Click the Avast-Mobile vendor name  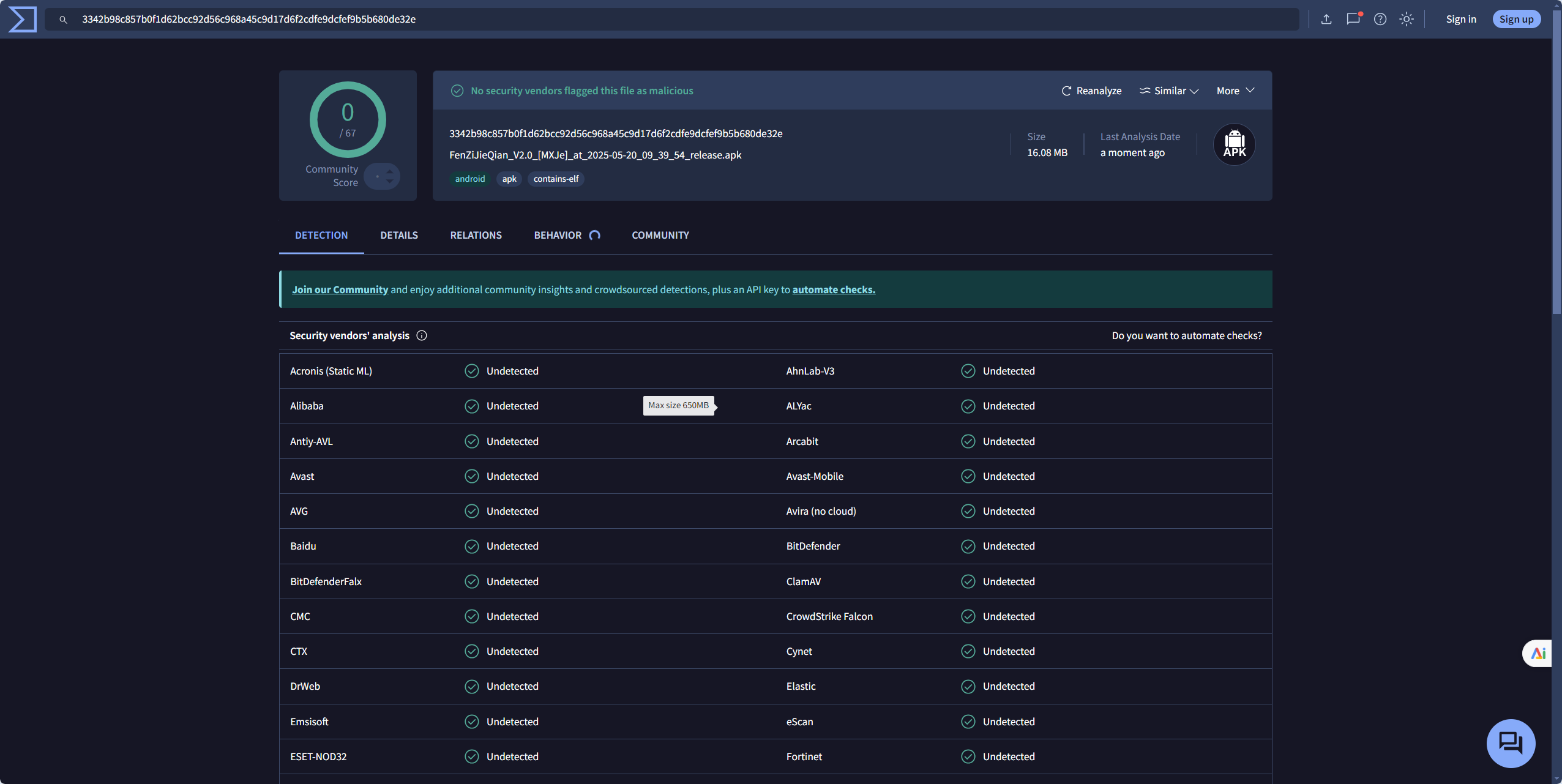(x=815, y=476)
